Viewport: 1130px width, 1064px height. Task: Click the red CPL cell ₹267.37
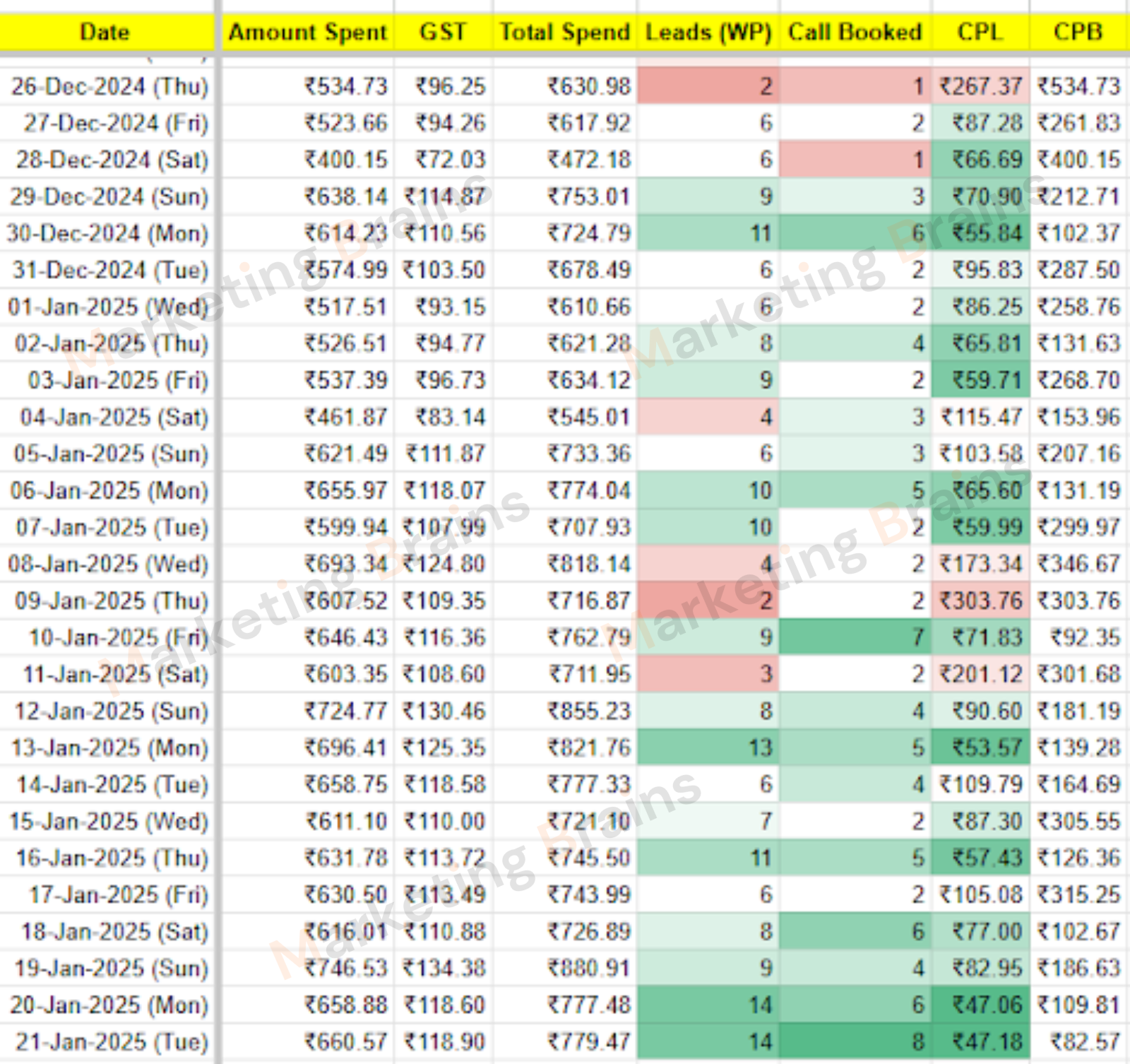pos(980,86)
